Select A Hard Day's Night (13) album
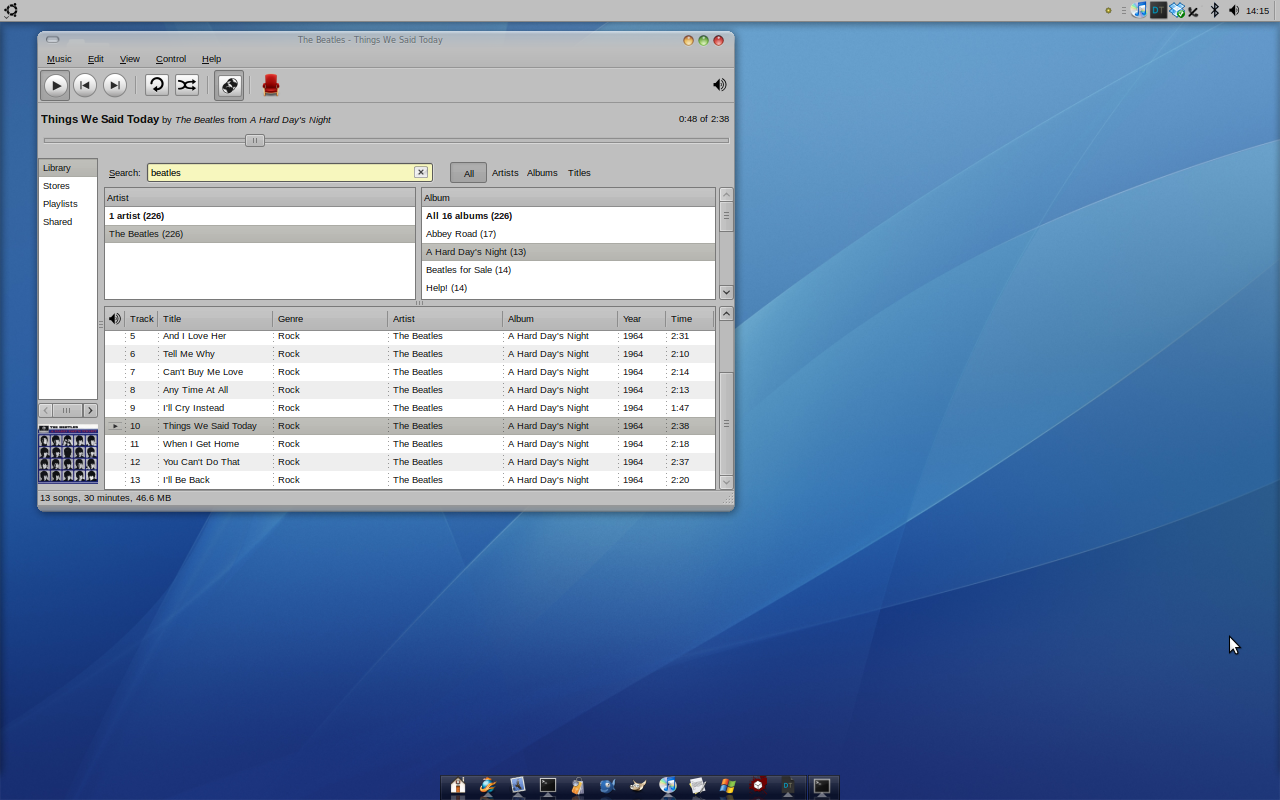Viewport: 1280px width, 800px height. pos(568,252)
